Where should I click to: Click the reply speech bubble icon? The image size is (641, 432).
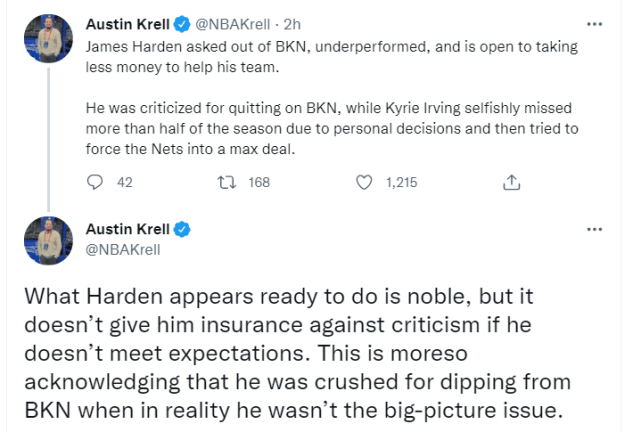(96, 182)
